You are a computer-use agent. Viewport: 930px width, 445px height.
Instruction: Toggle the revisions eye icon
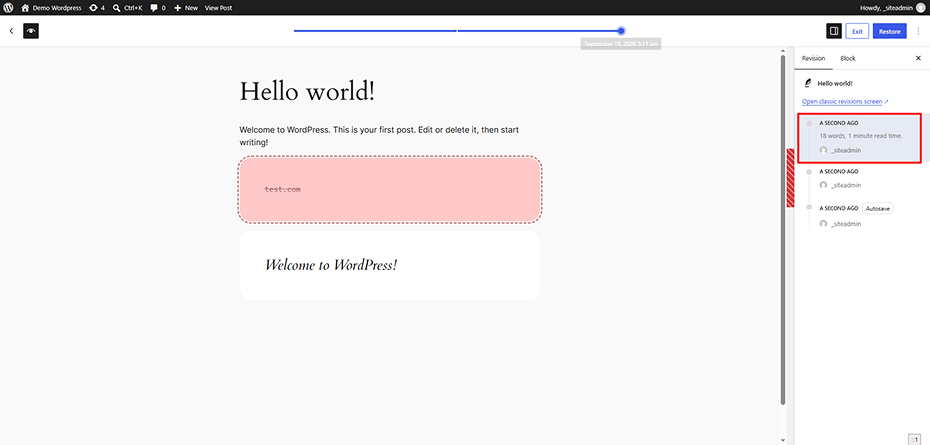click(31, 31)
